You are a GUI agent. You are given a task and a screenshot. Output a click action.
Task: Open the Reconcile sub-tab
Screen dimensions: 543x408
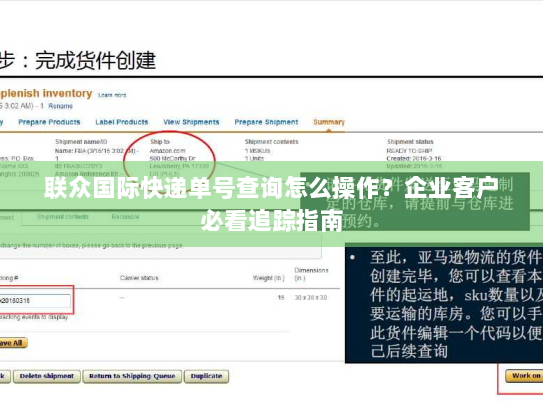(125, 217)
